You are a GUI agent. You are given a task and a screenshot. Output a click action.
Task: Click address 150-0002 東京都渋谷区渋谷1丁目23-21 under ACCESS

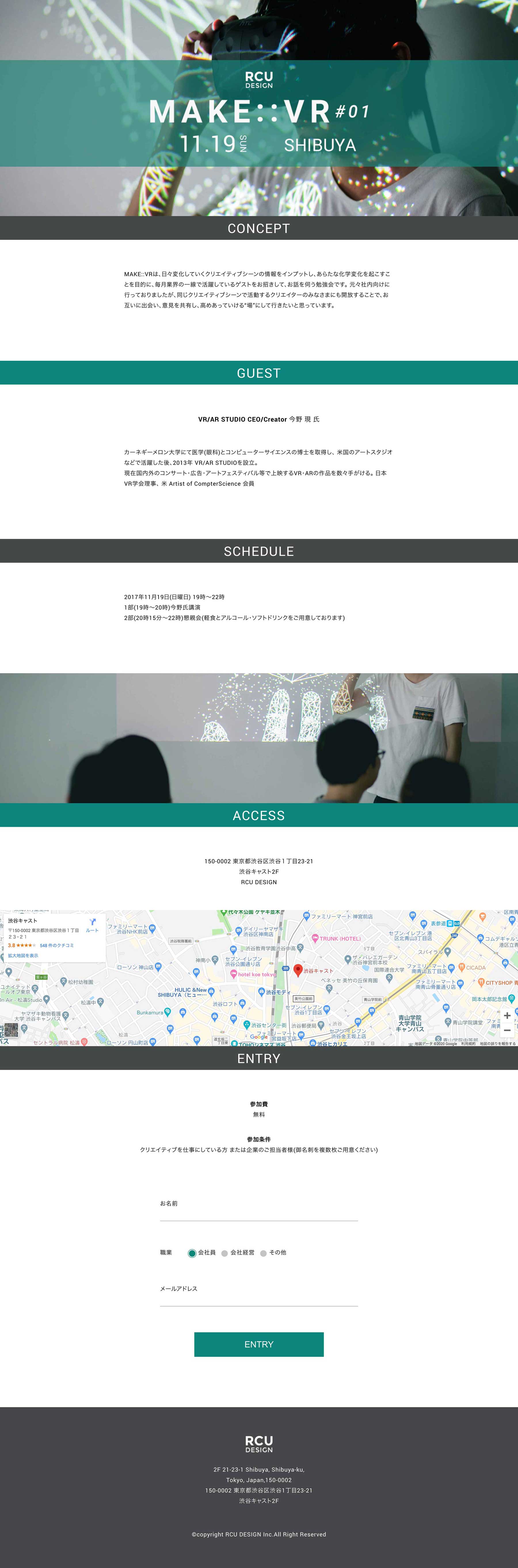[259, 861]
